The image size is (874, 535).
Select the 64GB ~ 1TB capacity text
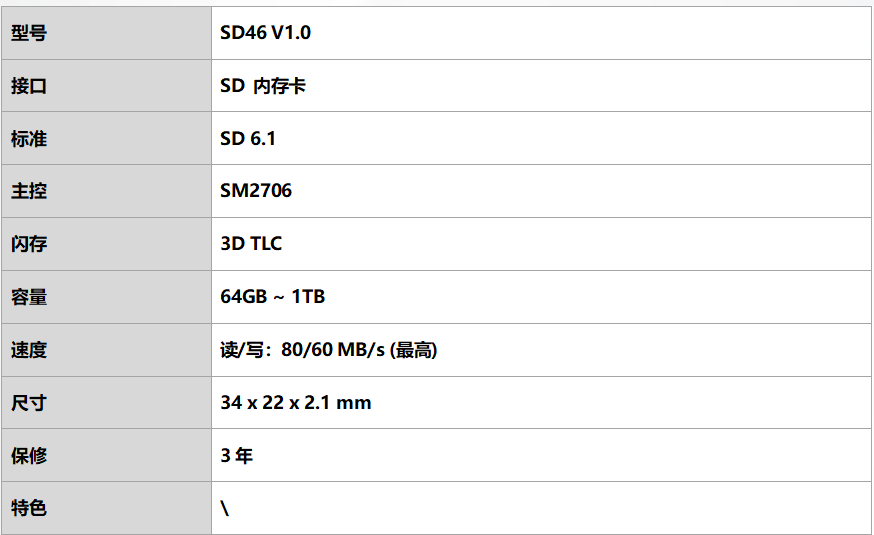(273, 296)
